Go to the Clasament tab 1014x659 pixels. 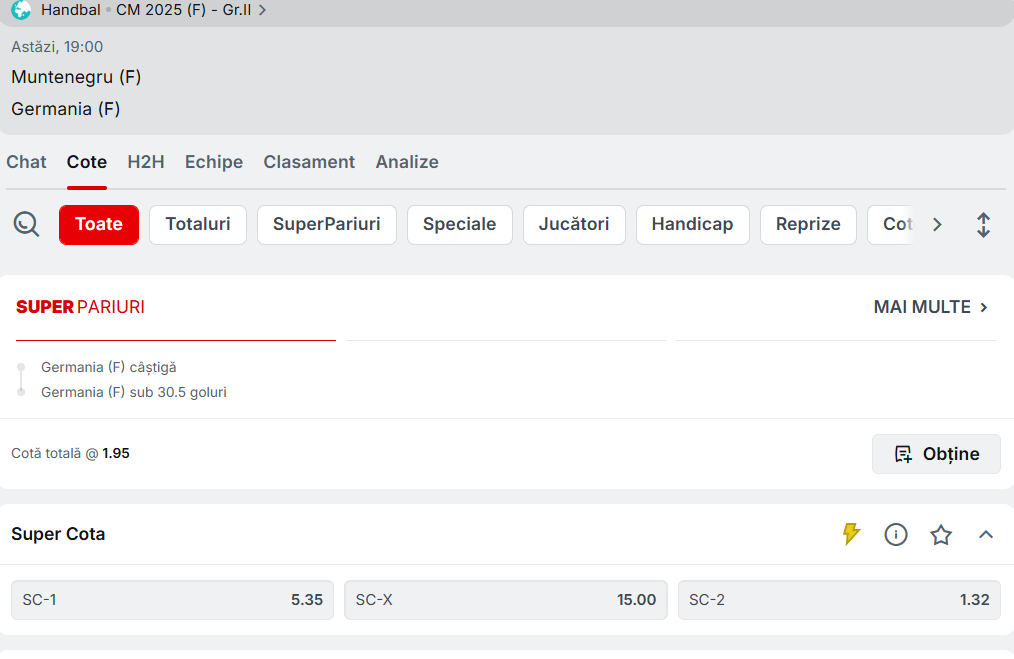pos(309,162)
